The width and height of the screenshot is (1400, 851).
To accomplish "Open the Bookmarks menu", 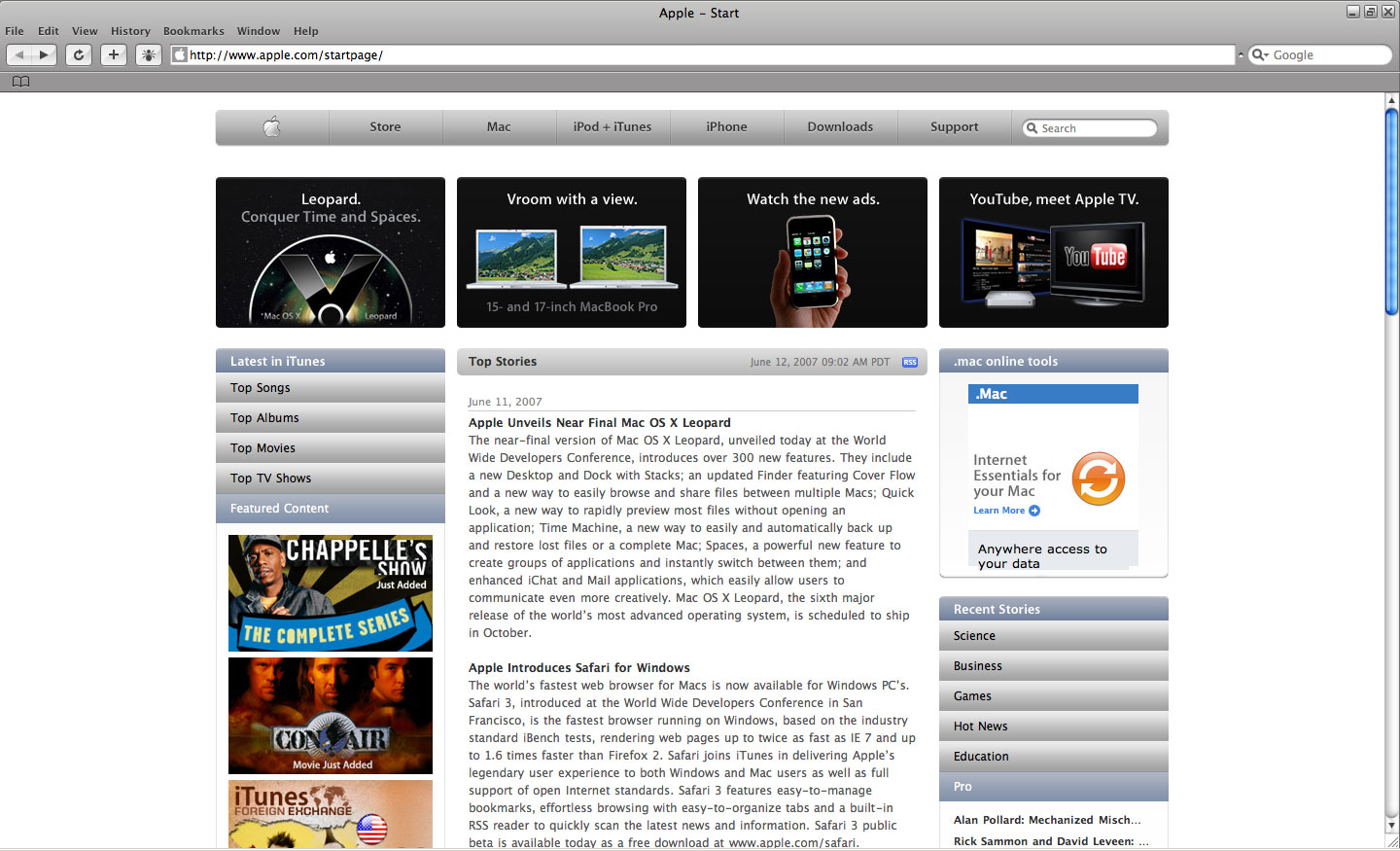I will [x=193, y=31].
